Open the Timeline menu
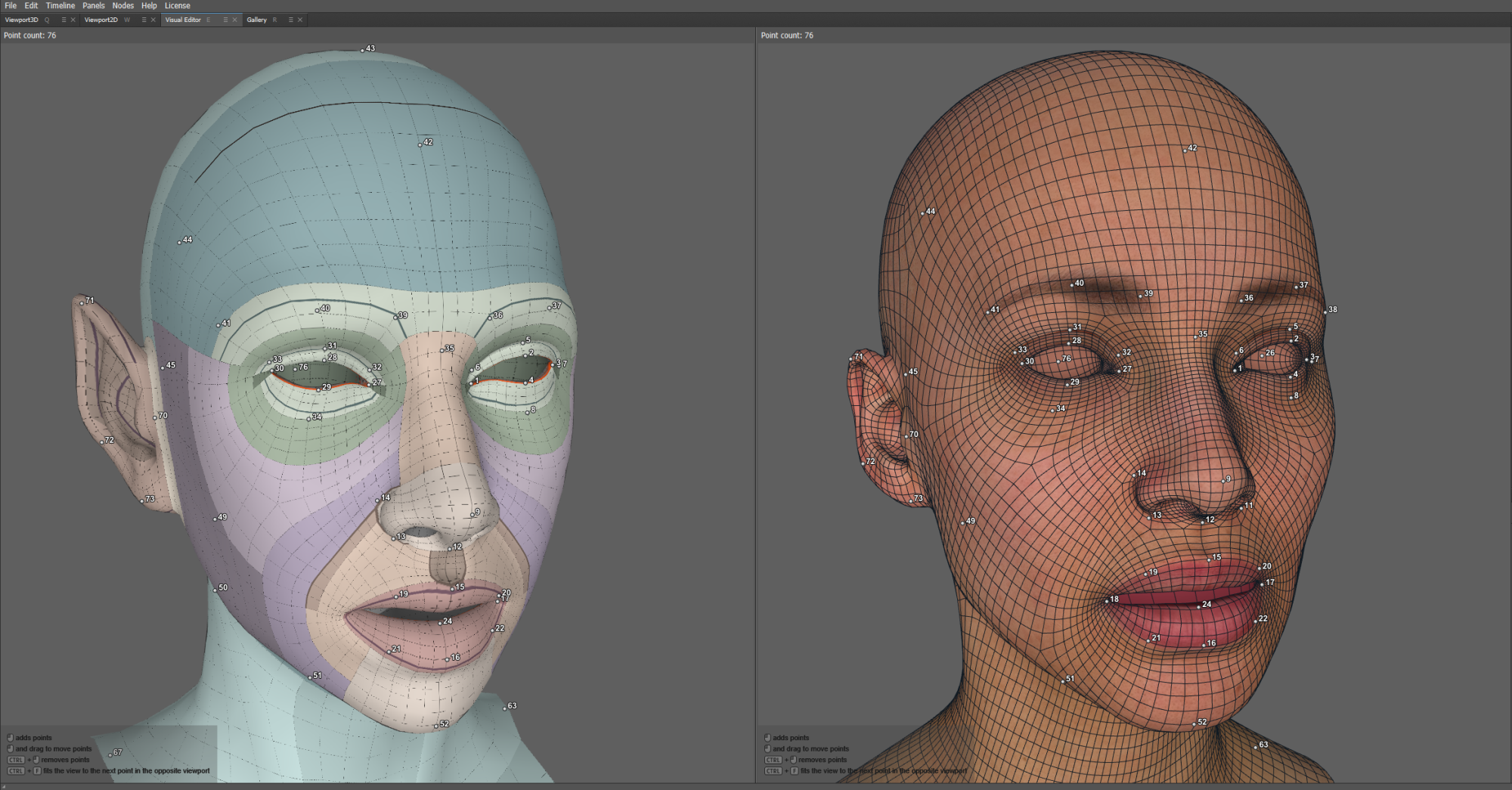1512x790 pixels. (60, 5)
